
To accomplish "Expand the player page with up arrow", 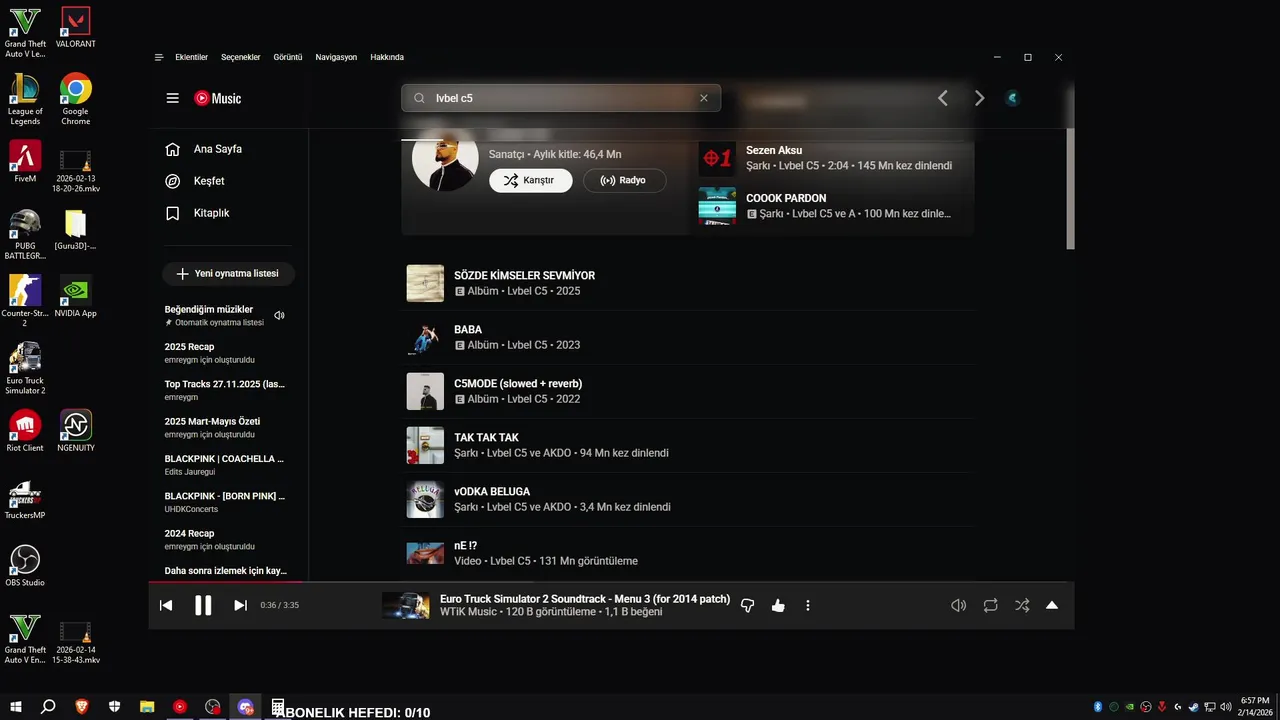I will click(x=1052, y=605).
